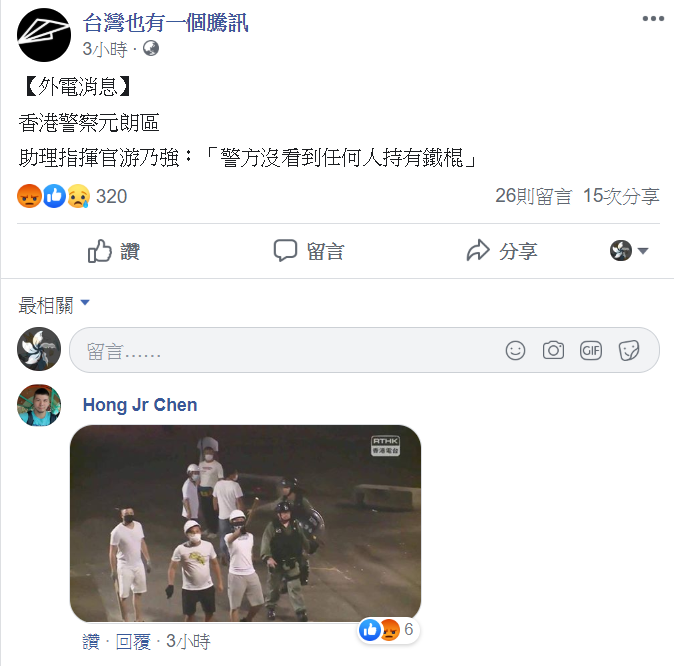Like the post with the 讚 button
Image resolution: width=674 pixels, height=666 pixels.
pos(114,251)
